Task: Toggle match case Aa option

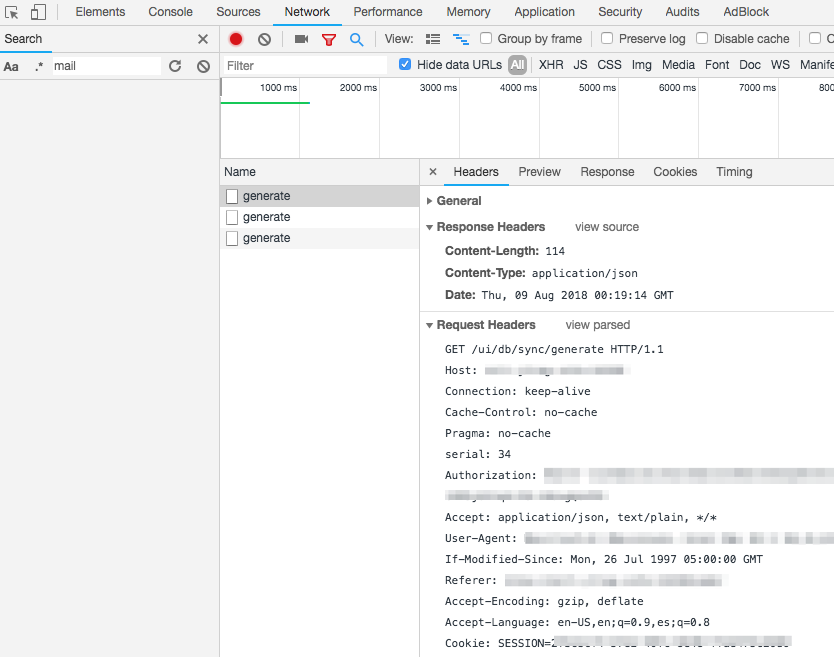Action: (11, 66)
